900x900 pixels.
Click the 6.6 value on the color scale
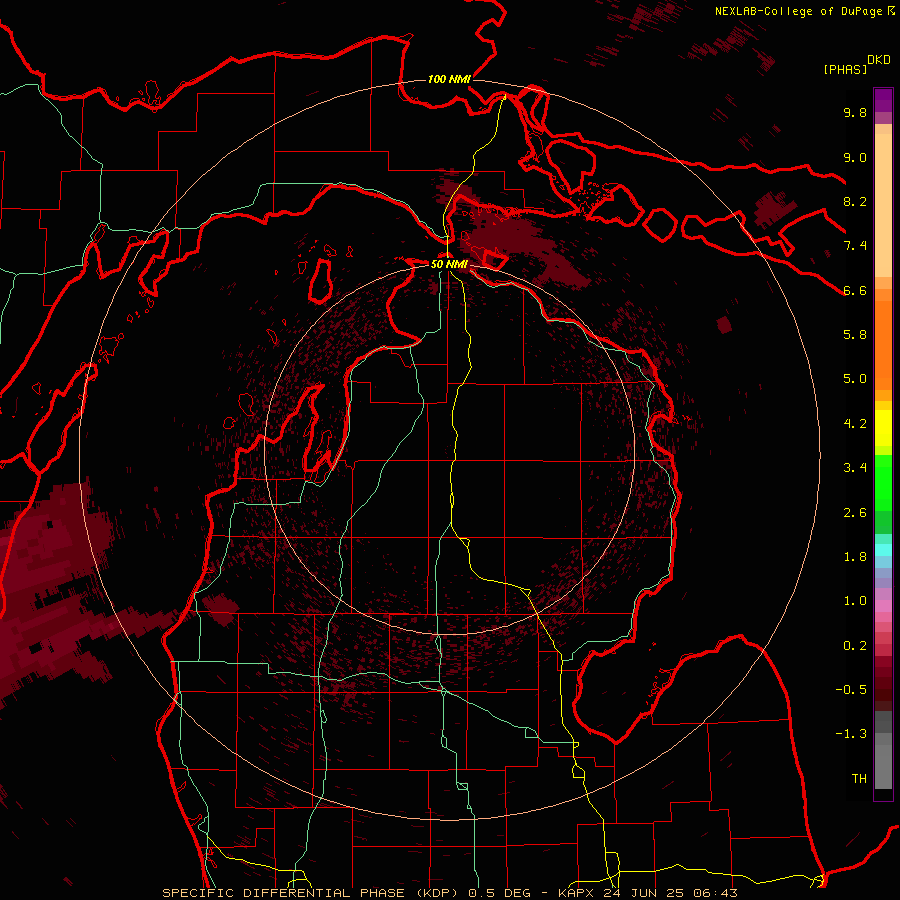[x=855, y=290]
